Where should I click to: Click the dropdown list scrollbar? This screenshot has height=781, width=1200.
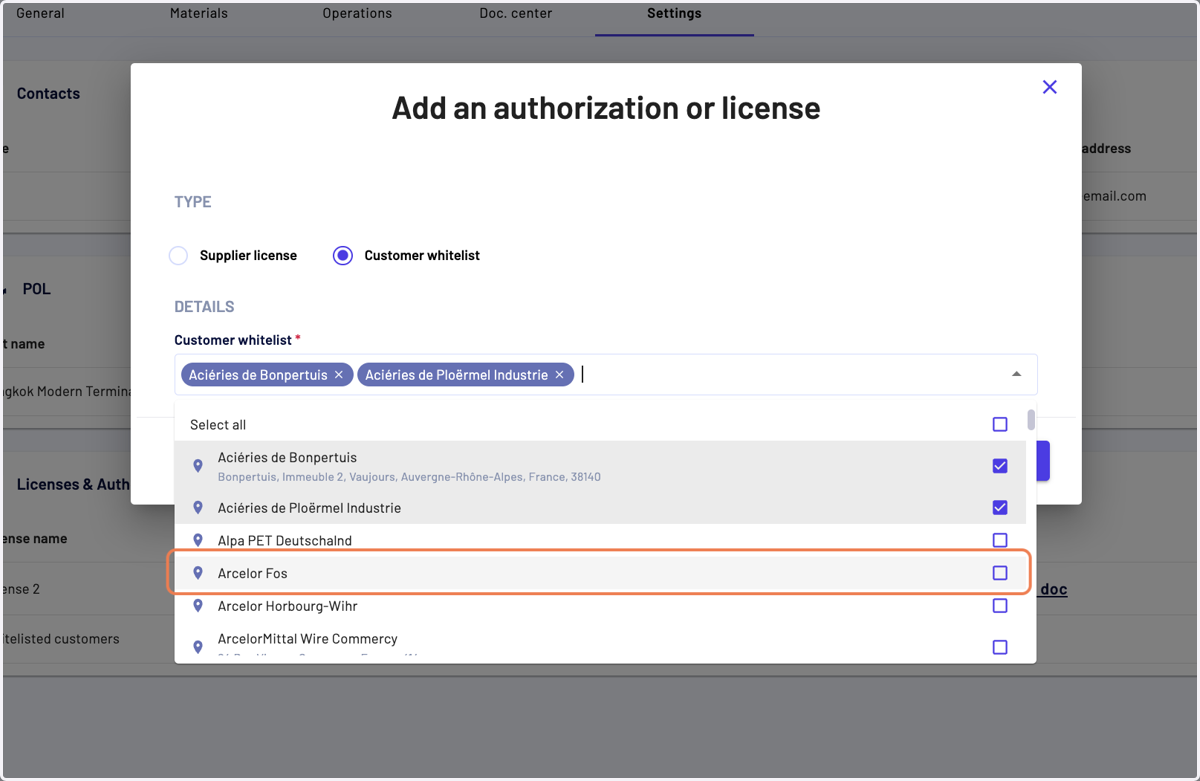(x=1031, y=420)
